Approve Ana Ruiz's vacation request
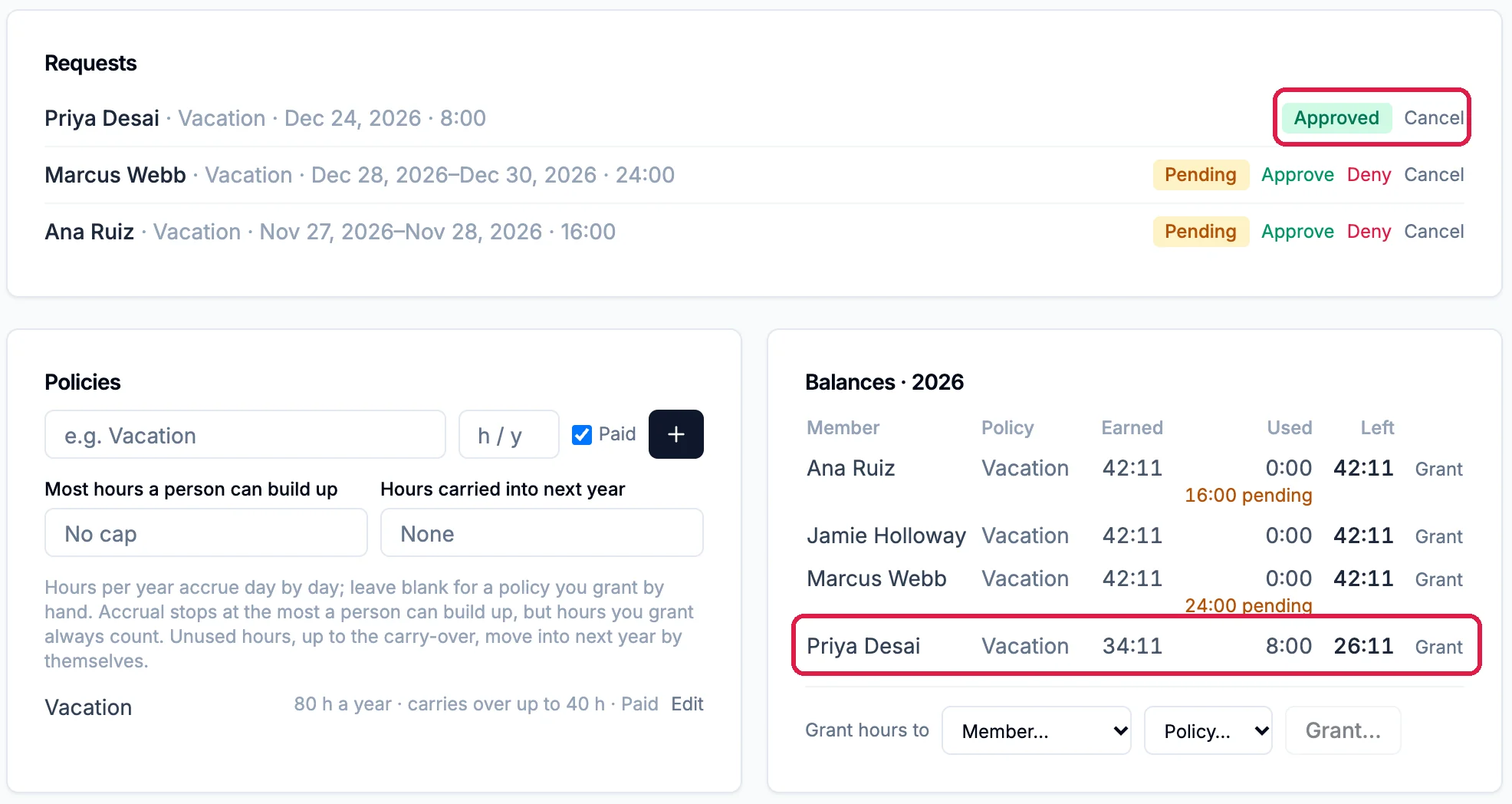 pyautogui.click(x=1297, y=232)
